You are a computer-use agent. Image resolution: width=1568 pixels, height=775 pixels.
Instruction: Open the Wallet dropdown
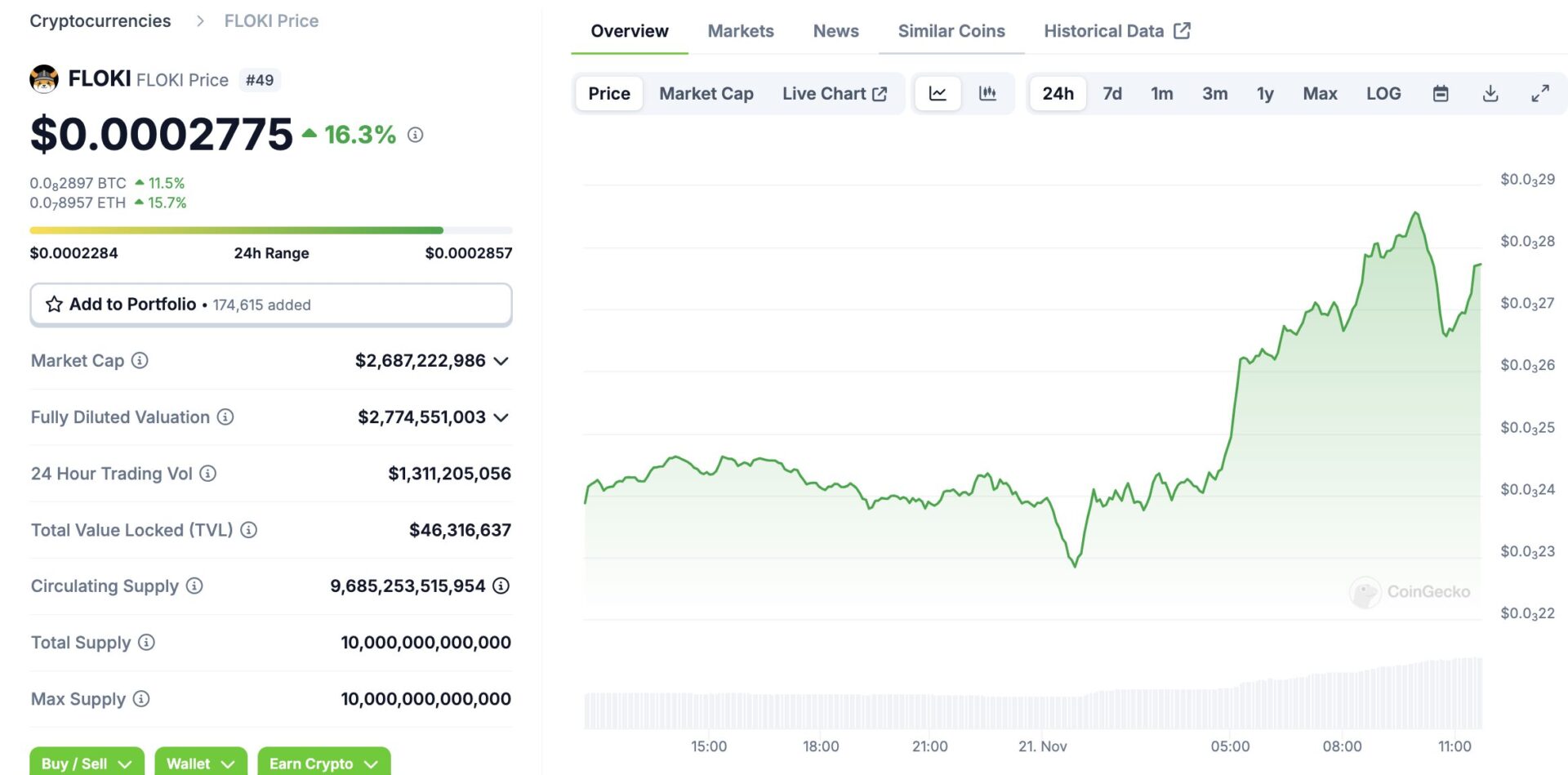(x=201, y=763)
